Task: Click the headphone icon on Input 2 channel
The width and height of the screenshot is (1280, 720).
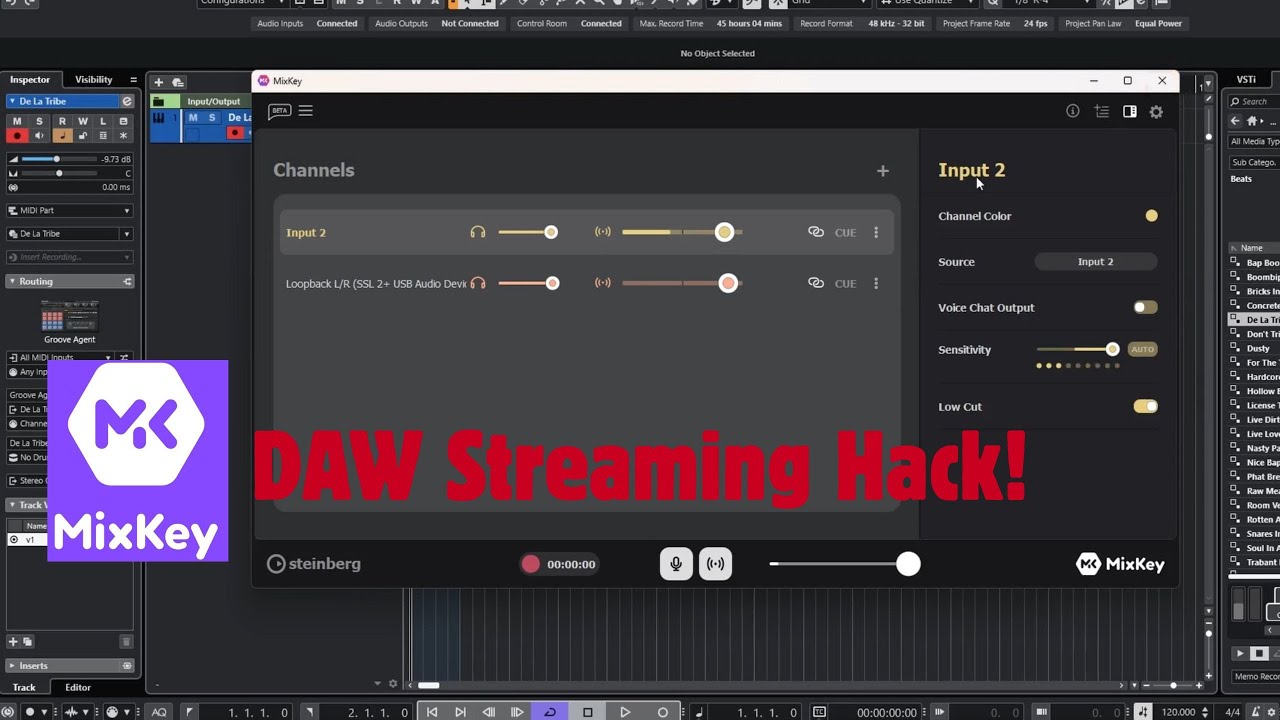Action: click(478, 232)
